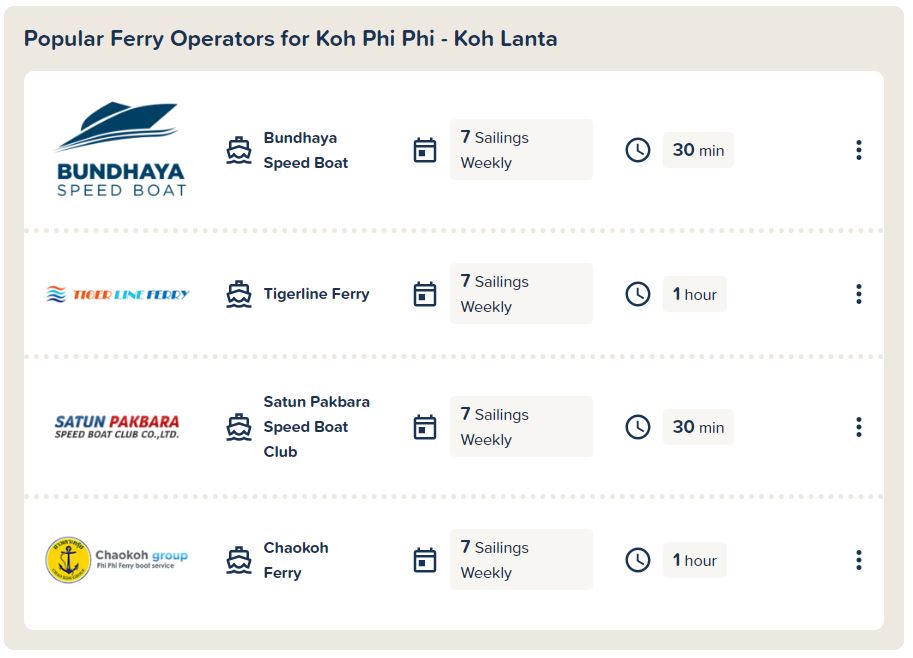Viewport: 913px width, 658px height.
Task: Click the clock icon in Chaokoh Ferry row
Action: click(638, 560)
